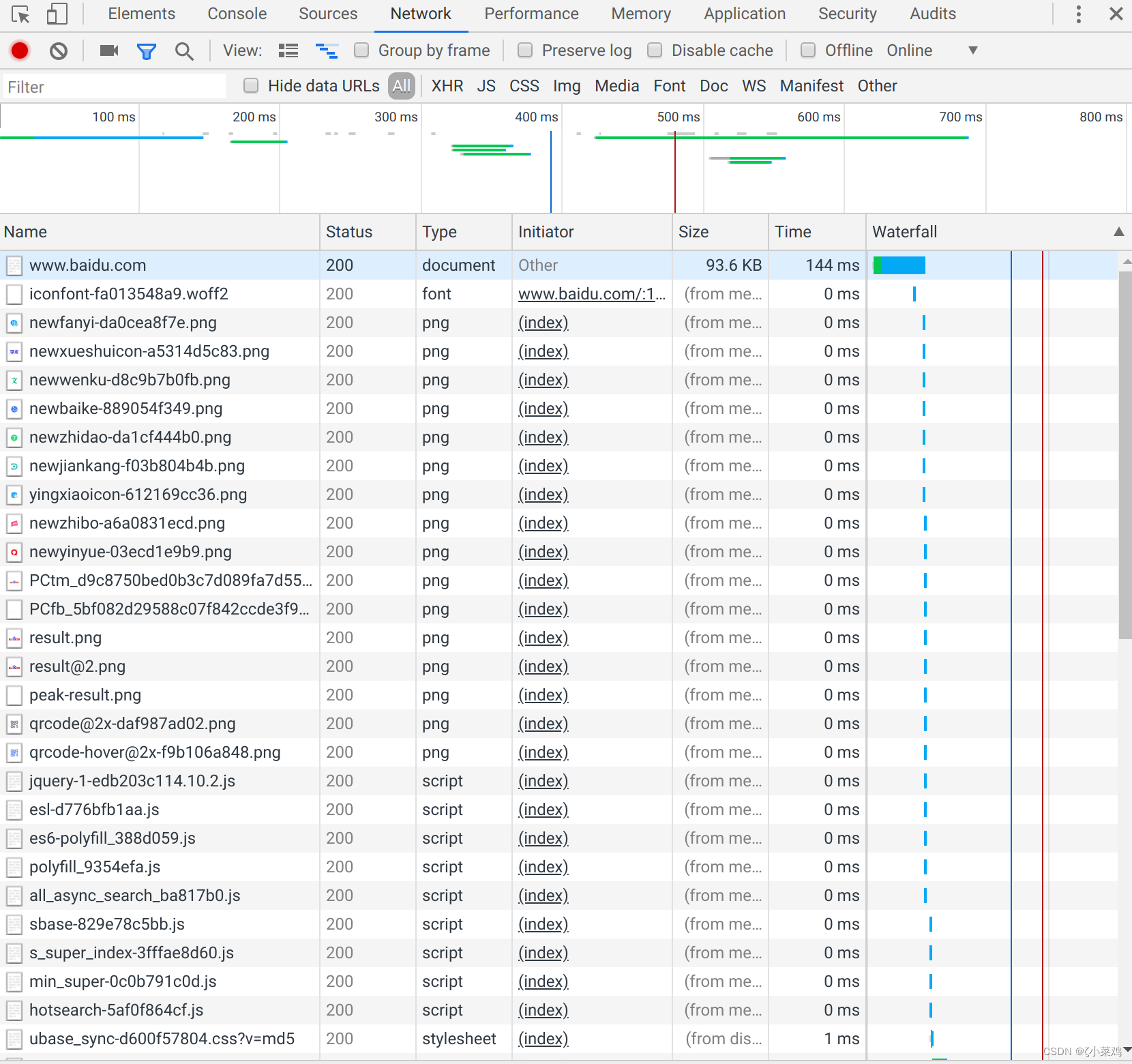The image size is (1132, 1064).
Task: Filter requests by Other type
Action: [x=877, y=86]
